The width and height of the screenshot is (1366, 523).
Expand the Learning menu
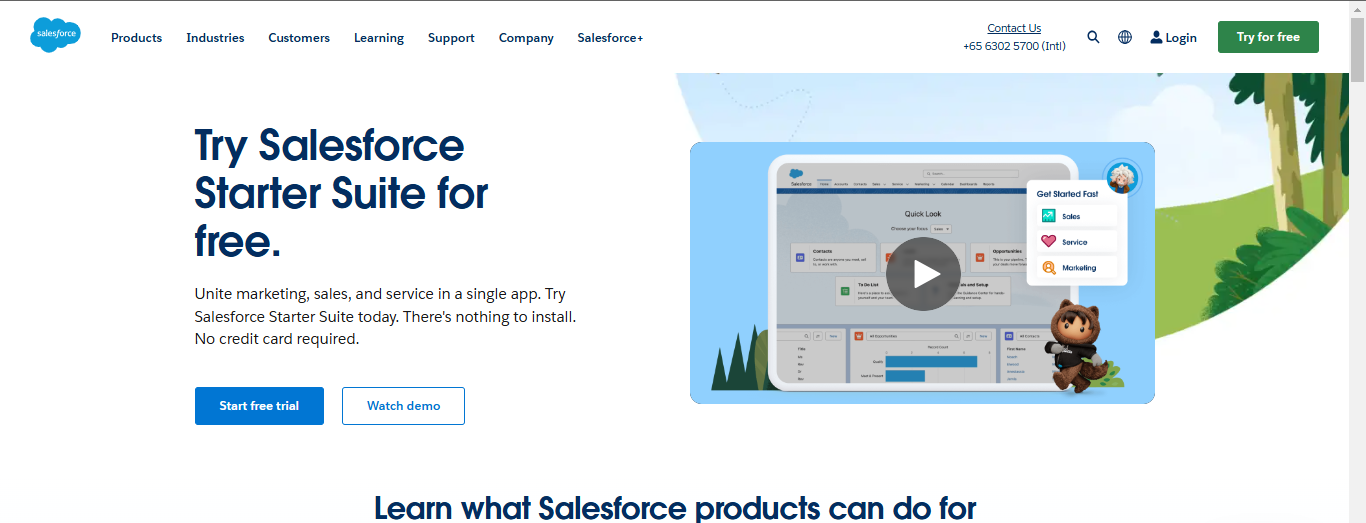tap(379, 38)
